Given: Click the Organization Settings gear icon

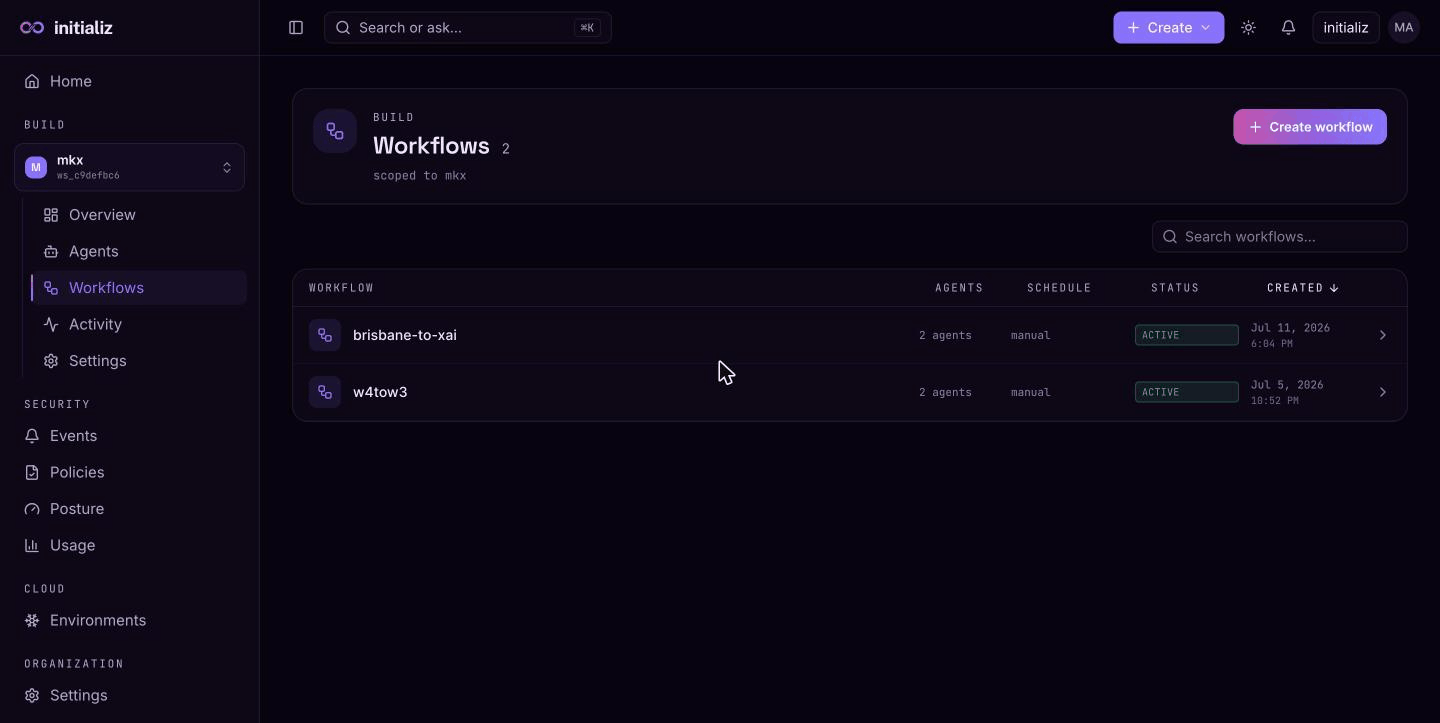Looking at the screenshot, I should click(x=32, y=695).
